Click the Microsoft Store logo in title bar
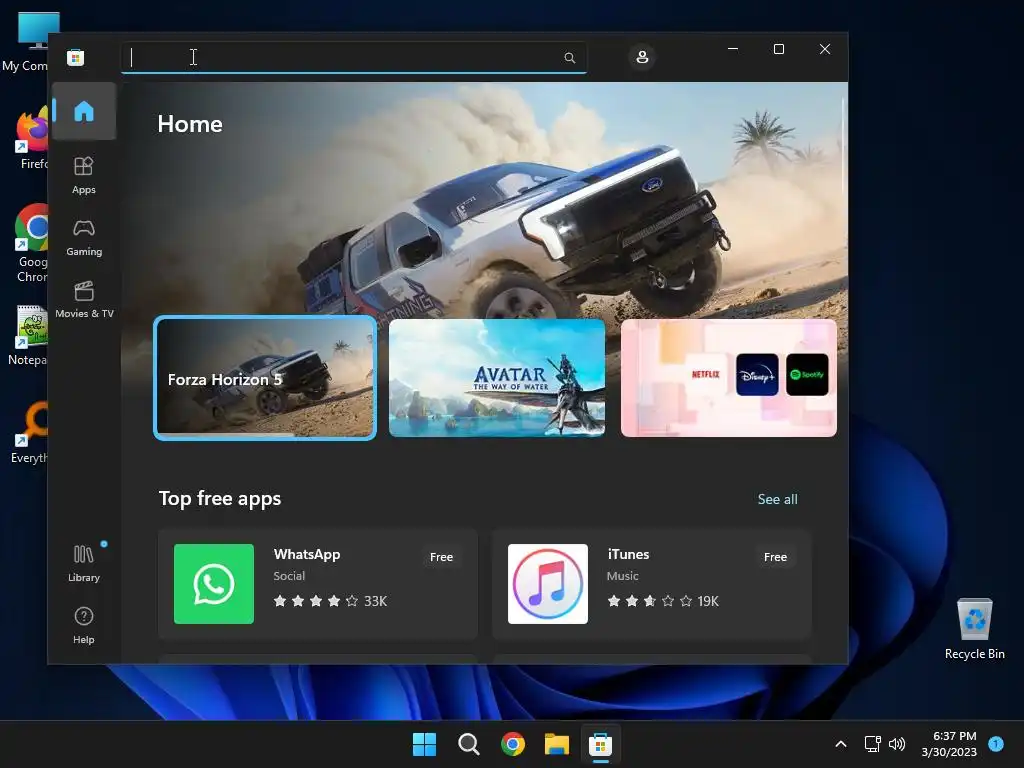The height and width of the screenshot is (768, 1024). [x=76, y=57]
